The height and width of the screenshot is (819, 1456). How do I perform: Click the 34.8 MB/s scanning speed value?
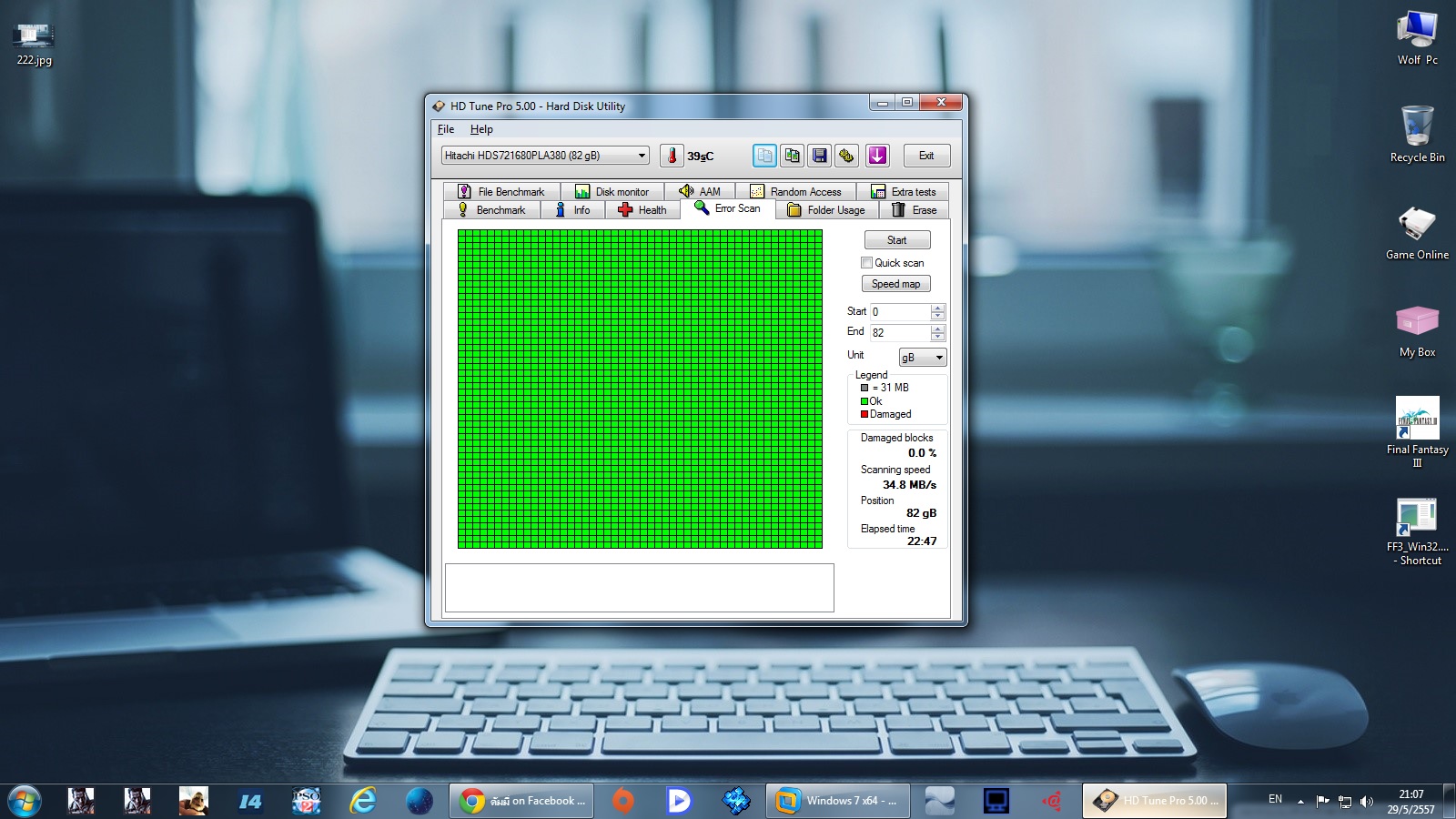(909, 485)
